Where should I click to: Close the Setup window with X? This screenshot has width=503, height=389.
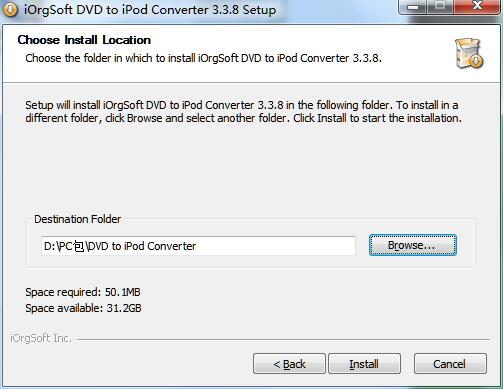coord(477,7)
